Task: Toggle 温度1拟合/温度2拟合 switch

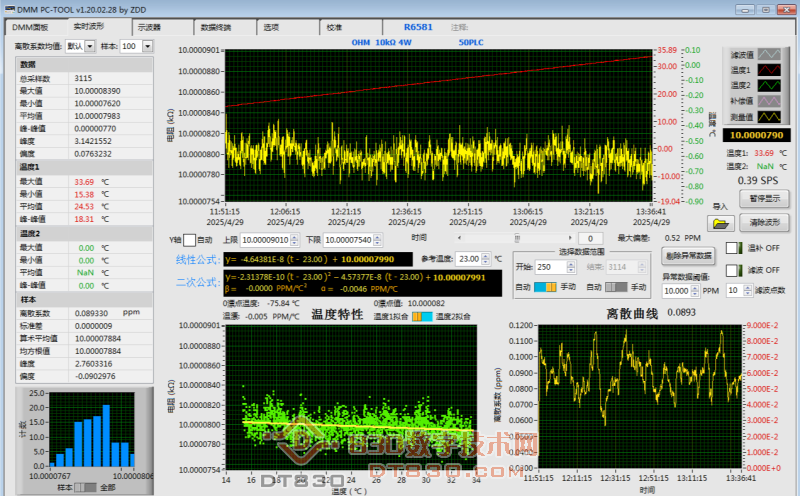Action: coord(422,317)
